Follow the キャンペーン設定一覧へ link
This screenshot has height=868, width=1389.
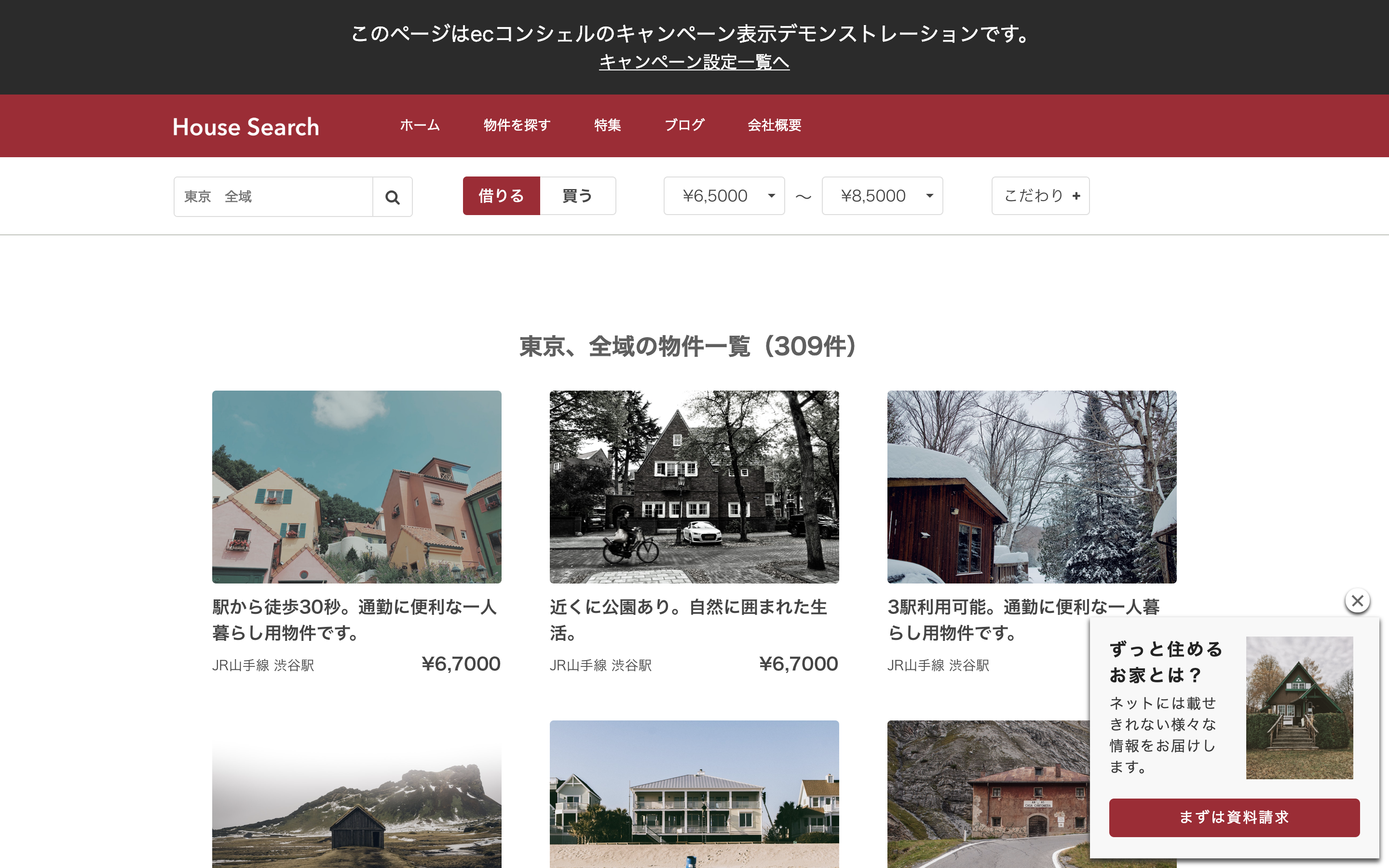pos(694,62)
